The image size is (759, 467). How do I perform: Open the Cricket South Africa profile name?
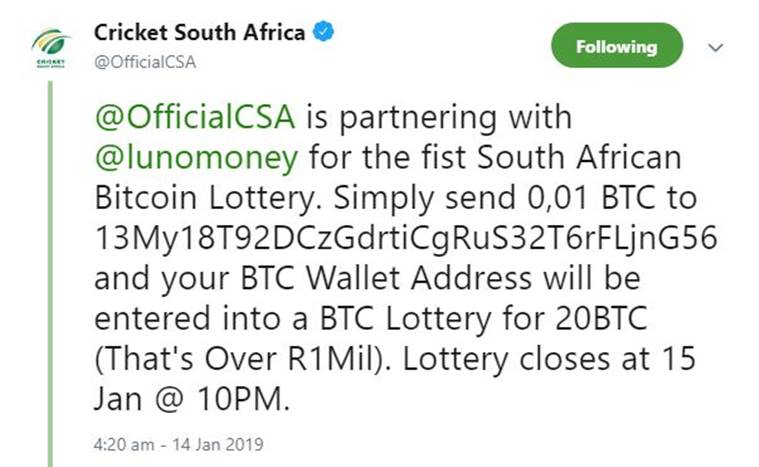coord(199,32)
